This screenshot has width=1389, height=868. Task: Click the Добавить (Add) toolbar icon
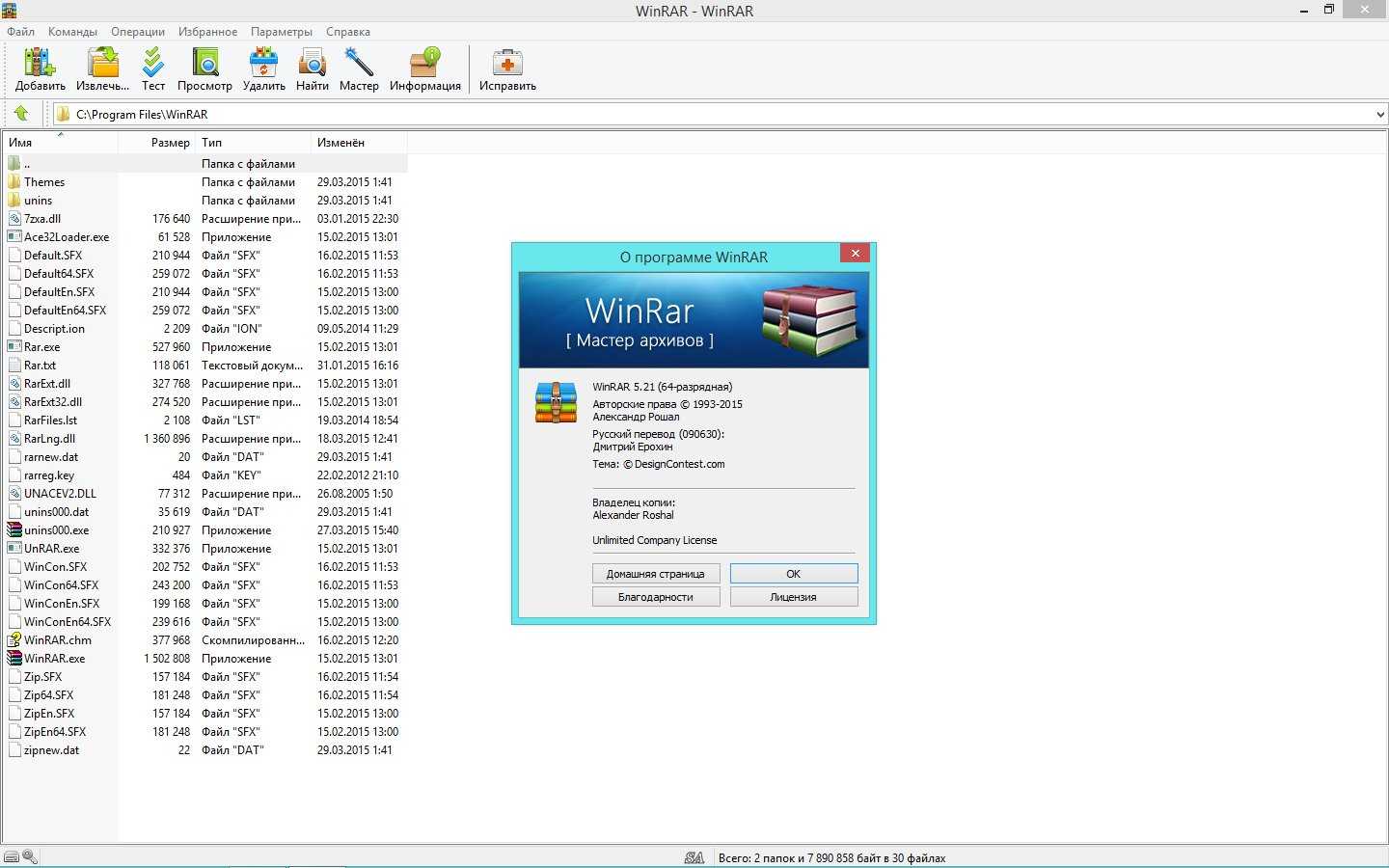40,64
